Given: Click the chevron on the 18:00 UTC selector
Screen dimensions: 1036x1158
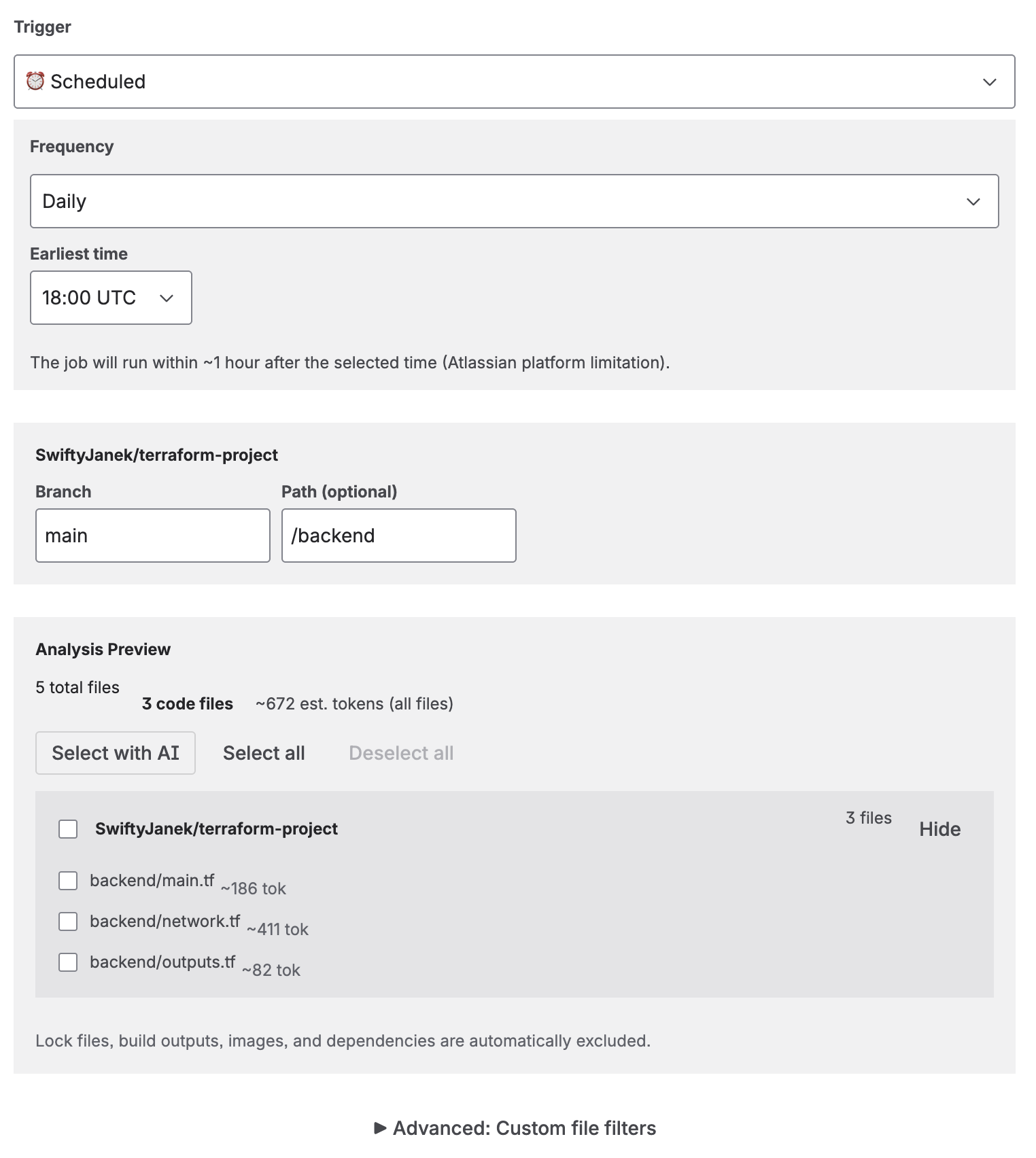Looking at the screenshot, I should [166, 297].
